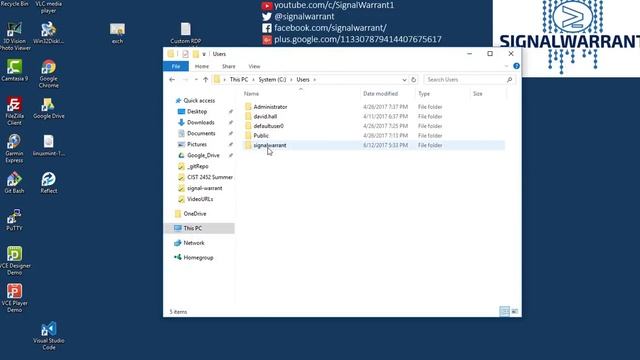The image size is (640, 360).
Task: Select Quick access in navigation pane
Action: pos(199,100)
